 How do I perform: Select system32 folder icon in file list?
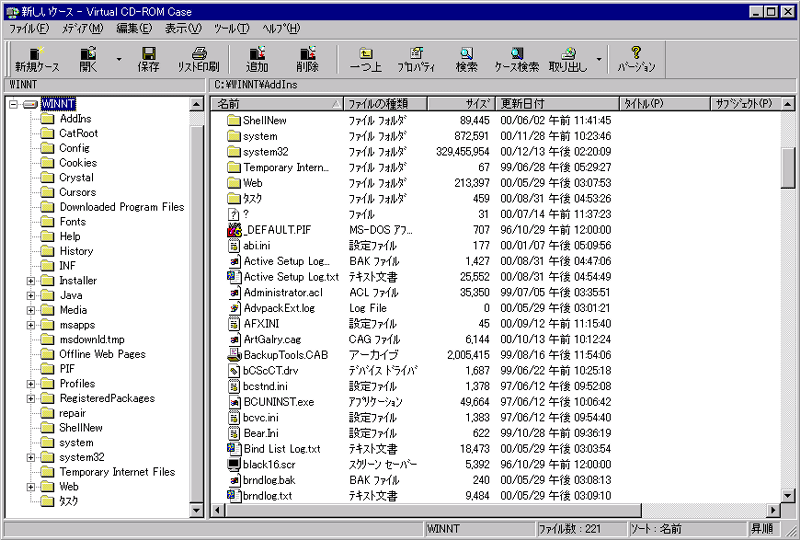tap(234, 152)
